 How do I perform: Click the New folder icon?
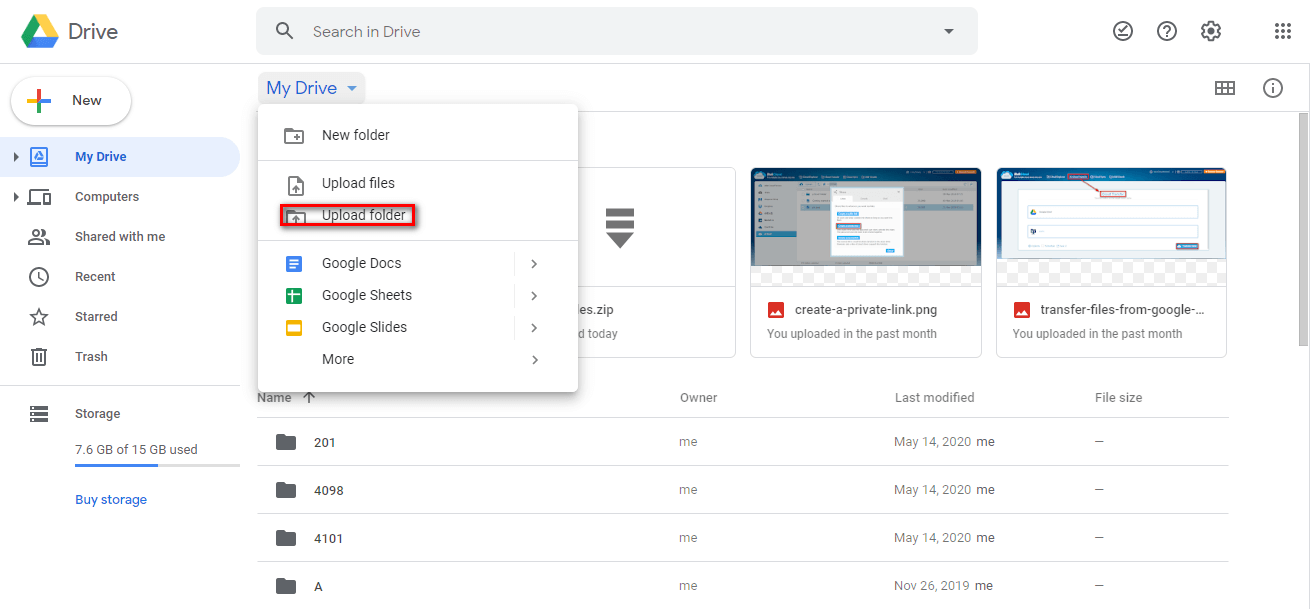pyautogui.click(x=294, y=136)
